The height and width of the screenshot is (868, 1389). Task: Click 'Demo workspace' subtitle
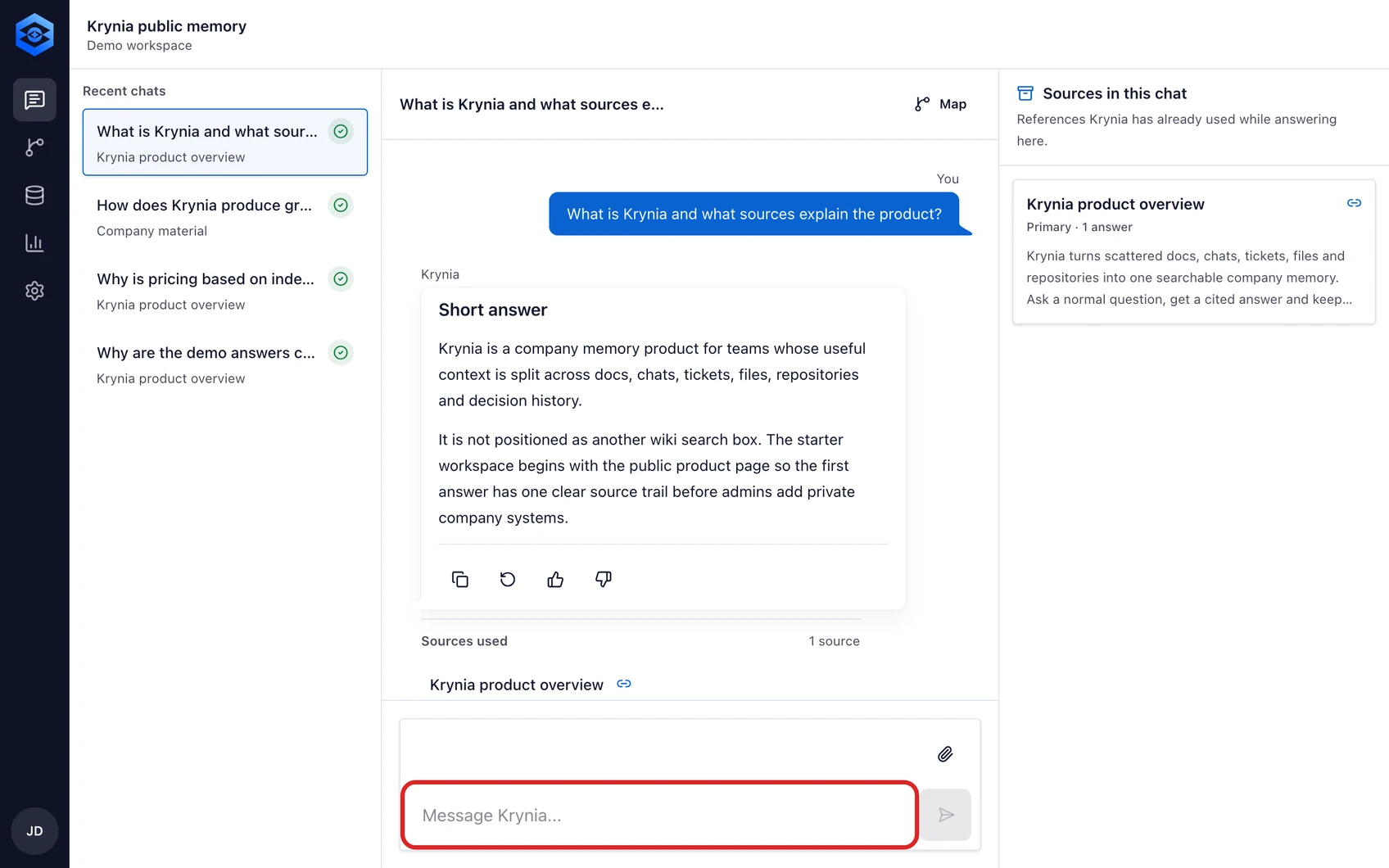pos(139,46)
